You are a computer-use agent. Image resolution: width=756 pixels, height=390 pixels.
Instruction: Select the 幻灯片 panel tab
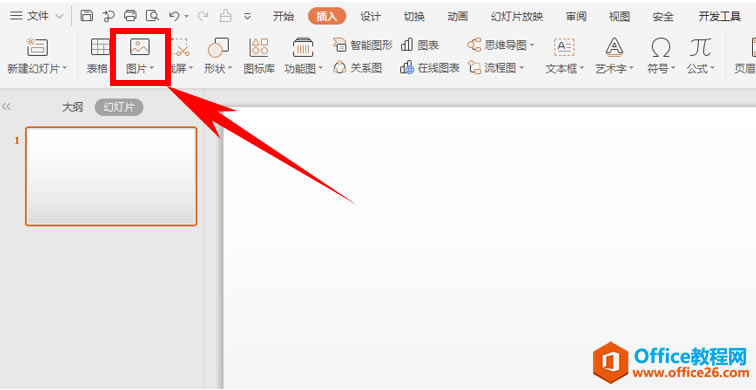click(x=119, y=107)
